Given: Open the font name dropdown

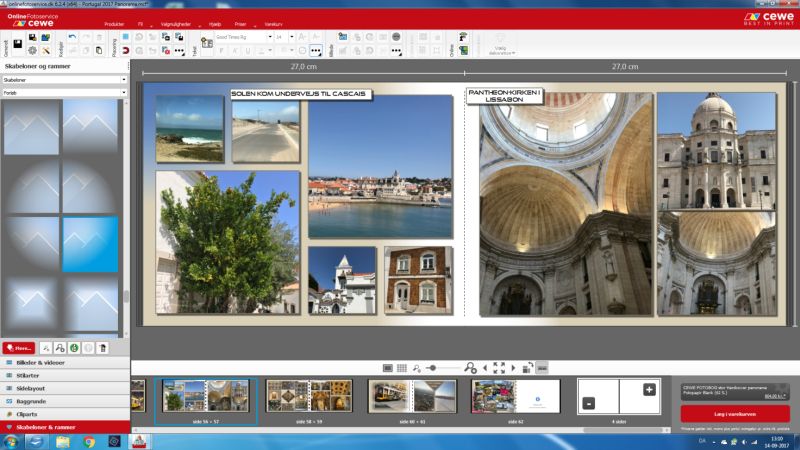Looking at the screenshot, I should [x=244, y=37].
